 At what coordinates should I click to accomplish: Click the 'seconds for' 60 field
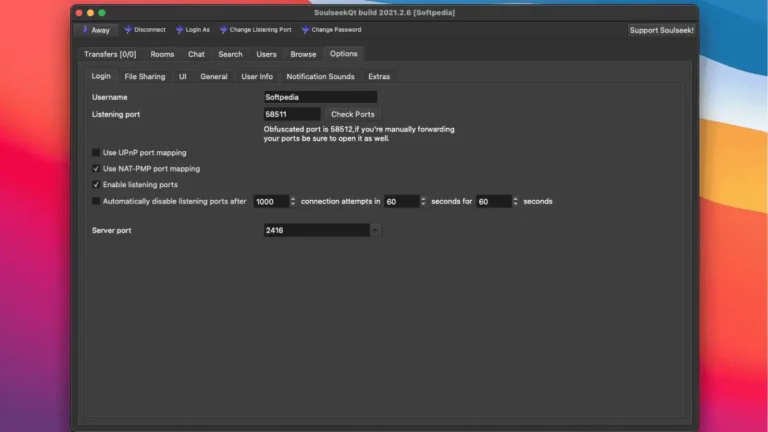[x=494, y=201]
